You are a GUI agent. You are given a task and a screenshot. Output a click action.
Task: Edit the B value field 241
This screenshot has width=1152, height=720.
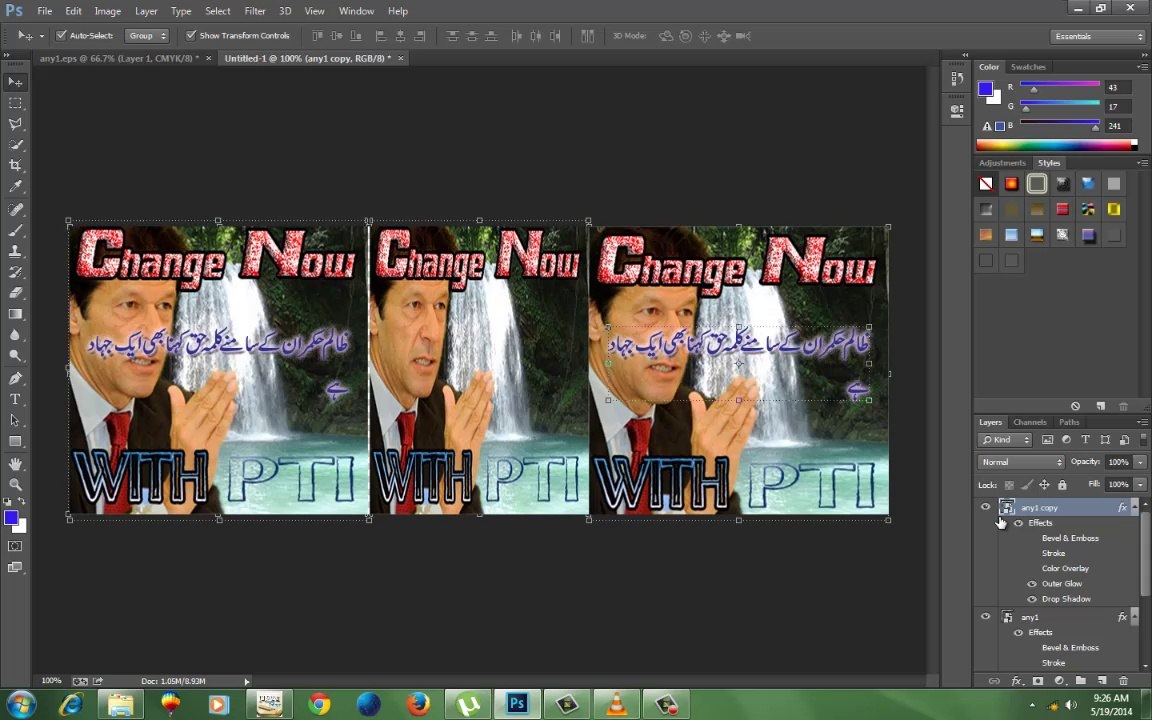[1117, 126]
